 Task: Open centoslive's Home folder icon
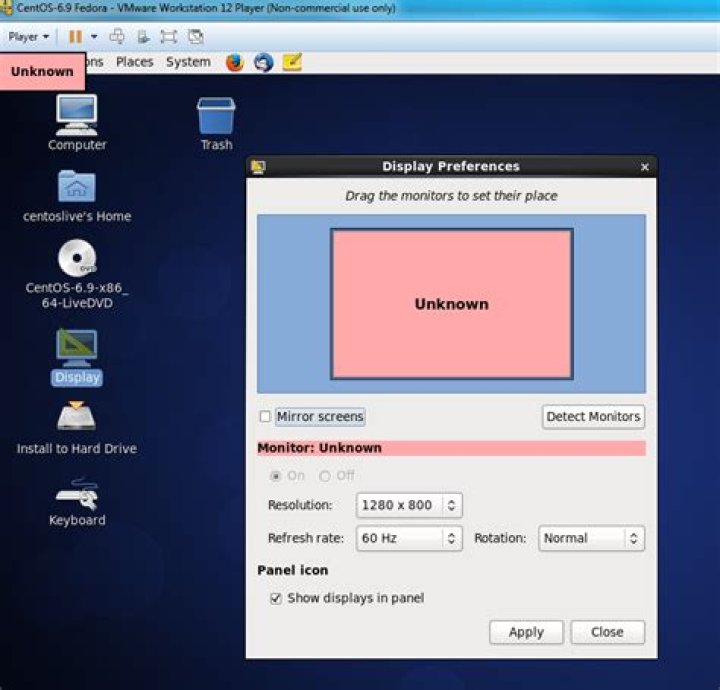[x=77, y=196]
